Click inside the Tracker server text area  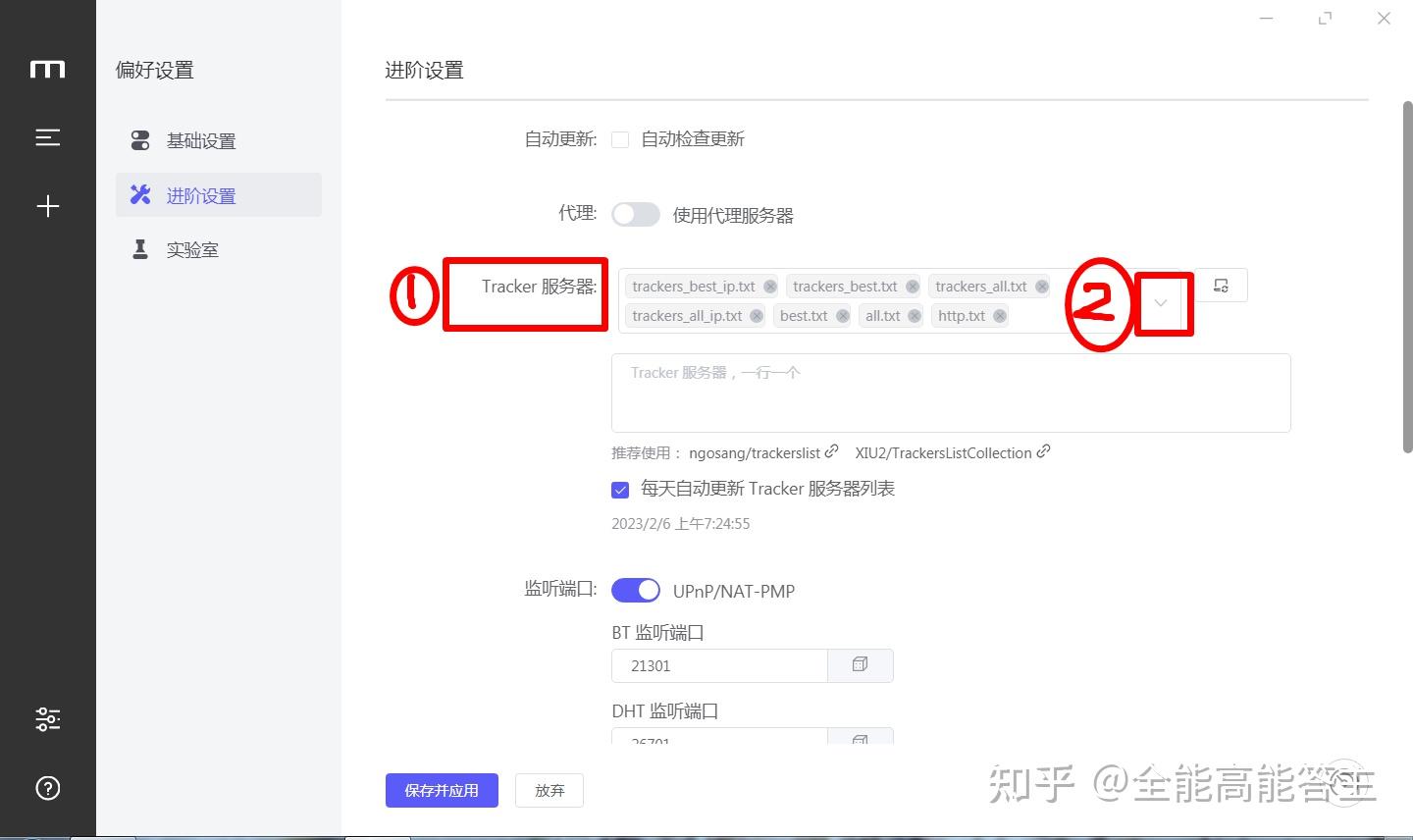pyautogui.click(x=950, y=393)
